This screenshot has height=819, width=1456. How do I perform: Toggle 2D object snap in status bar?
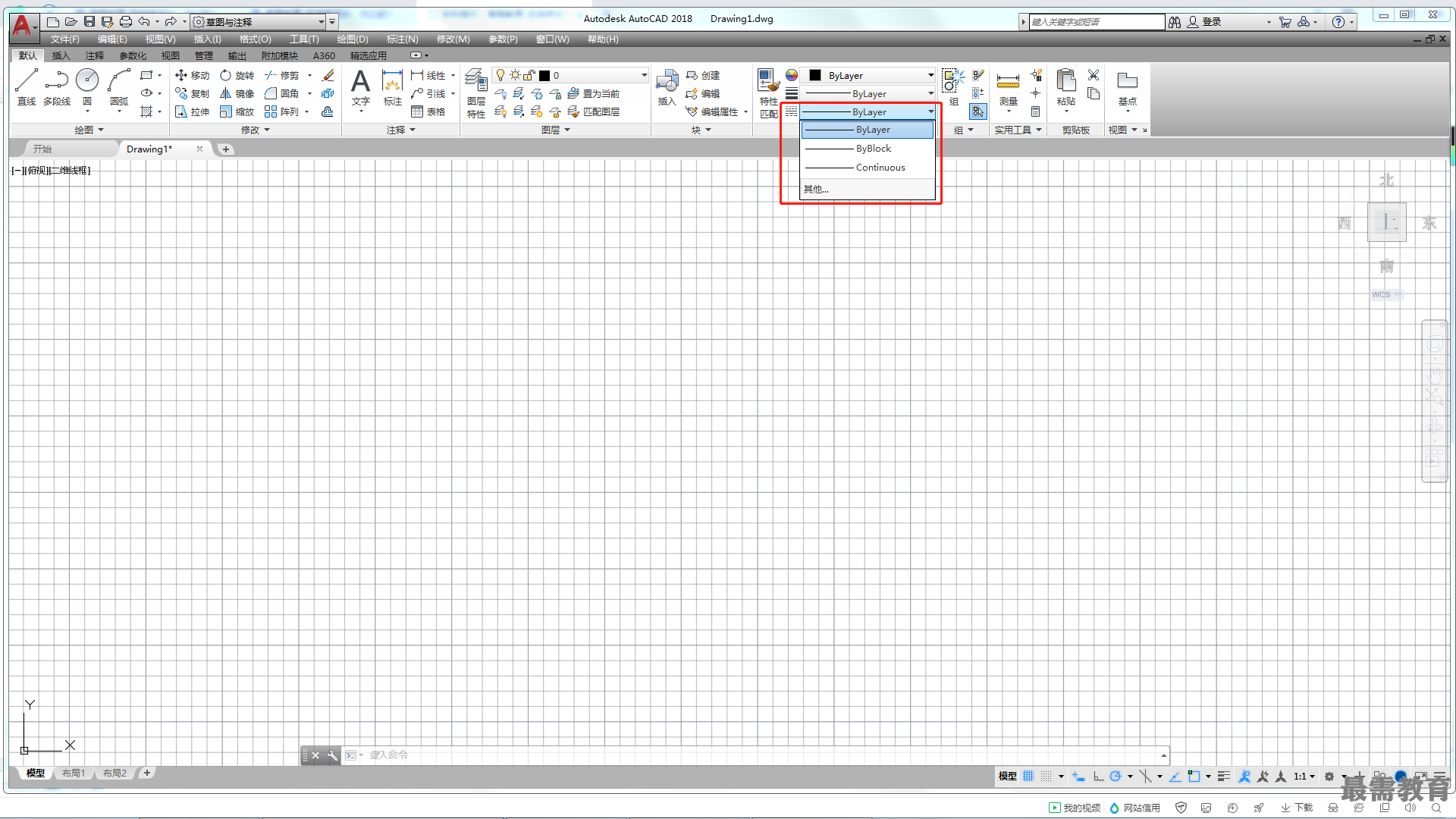(1194, 776)
